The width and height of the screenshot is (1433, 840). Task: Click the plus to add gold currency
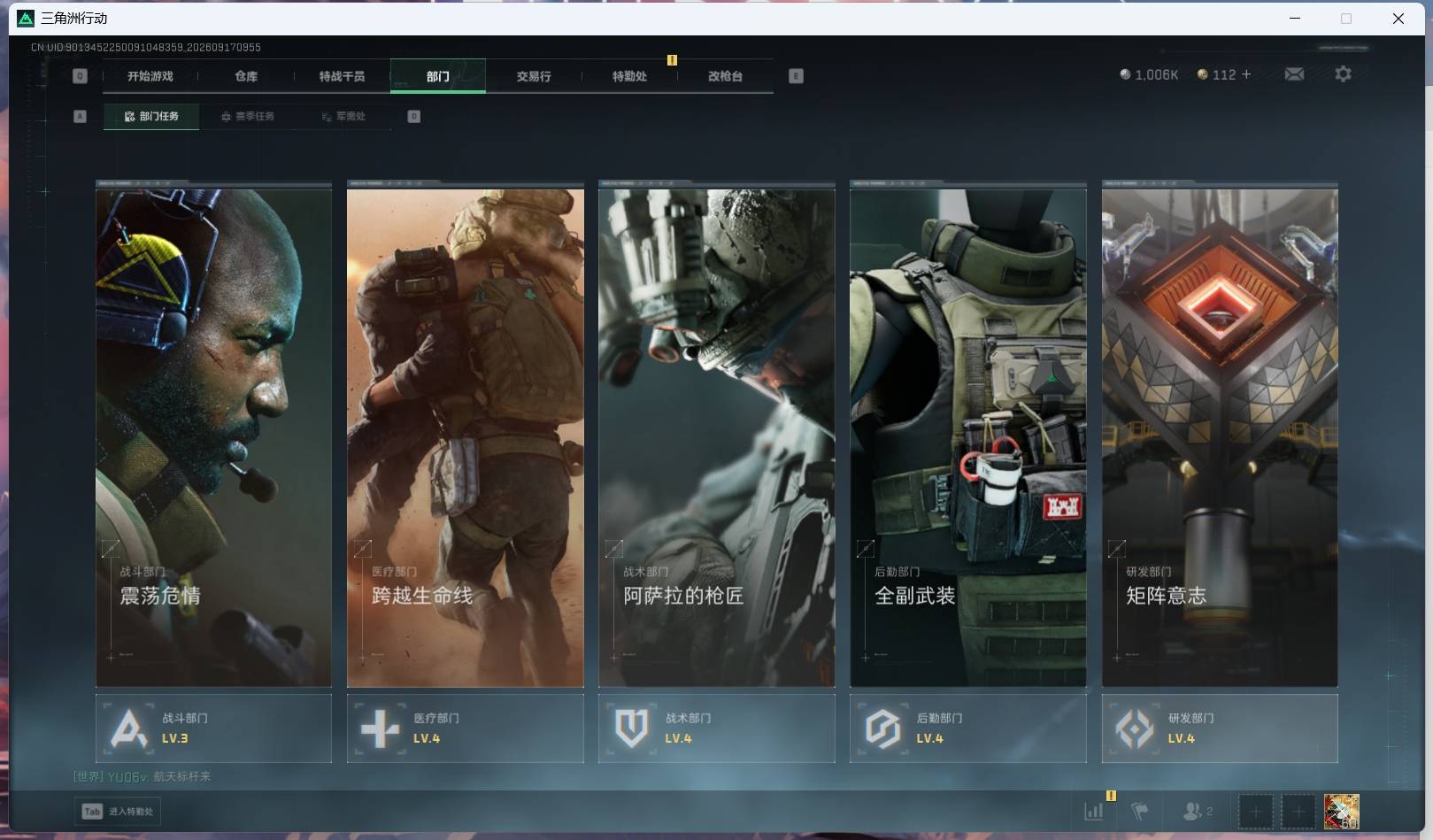click(x=1246, y=74)
